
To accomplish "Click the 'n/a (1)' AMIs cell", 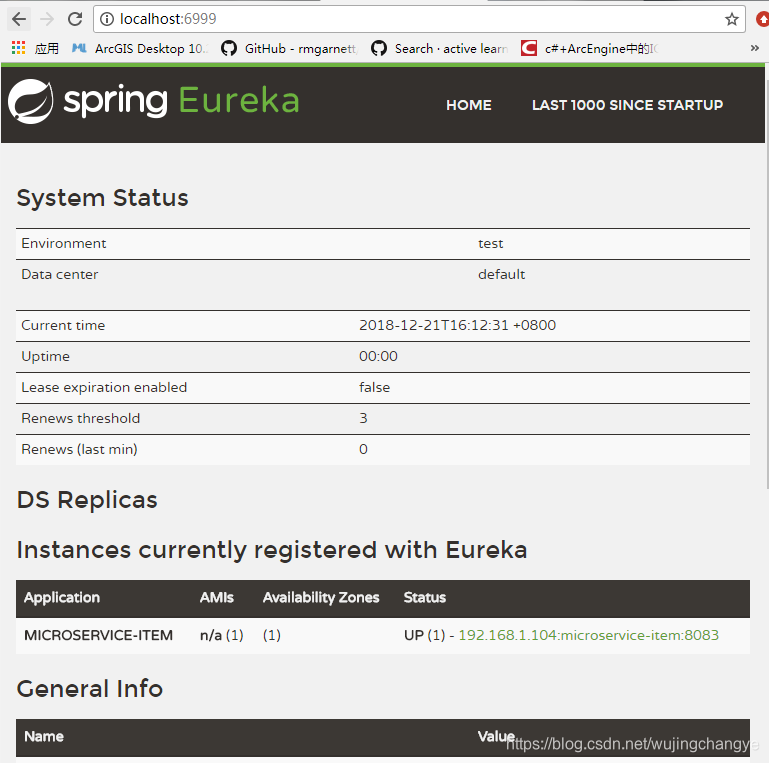I will point(222,635).
